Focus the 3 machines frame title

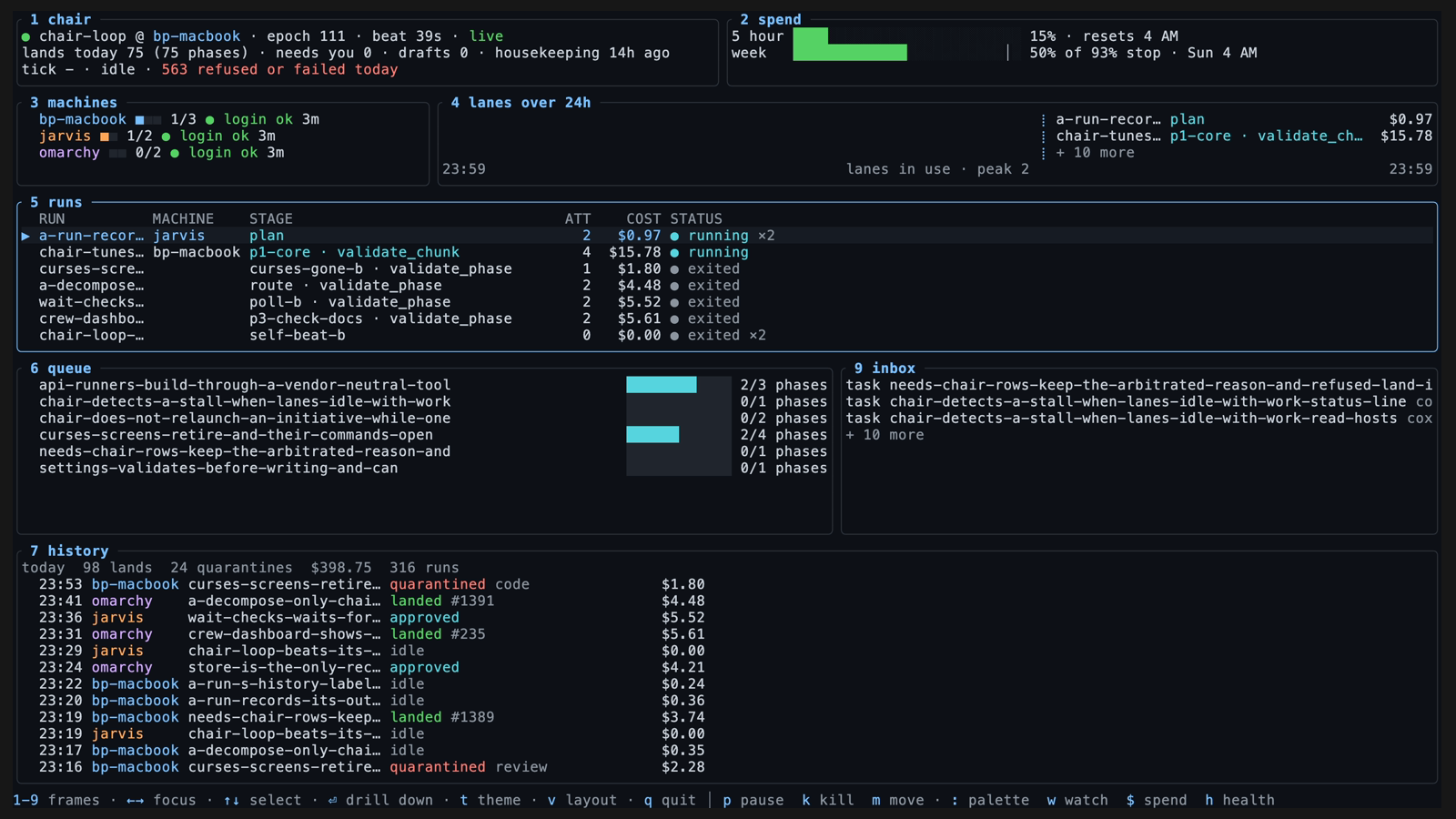point(73,103)
